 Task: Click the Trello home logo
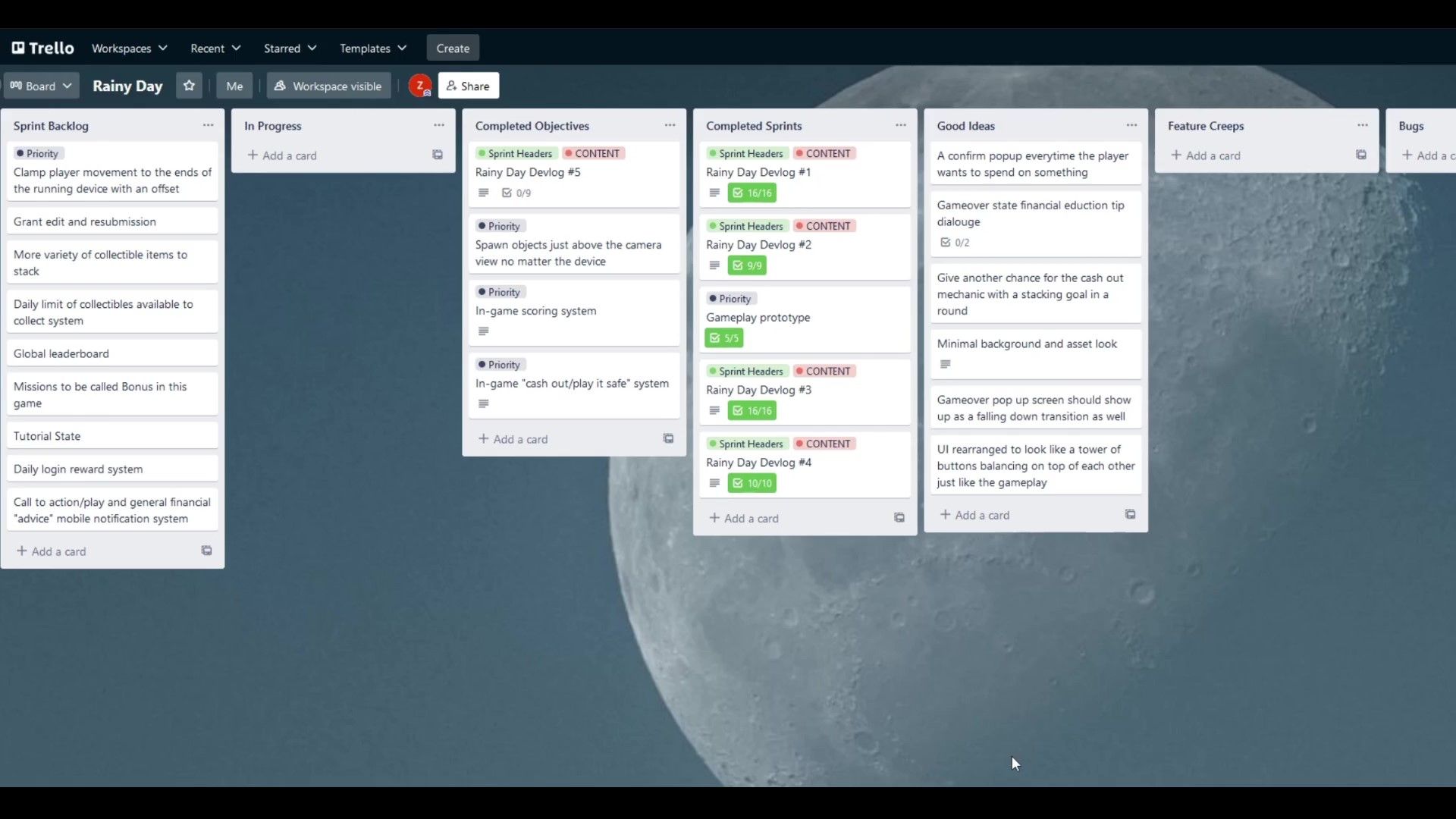(x=43, y=48)
